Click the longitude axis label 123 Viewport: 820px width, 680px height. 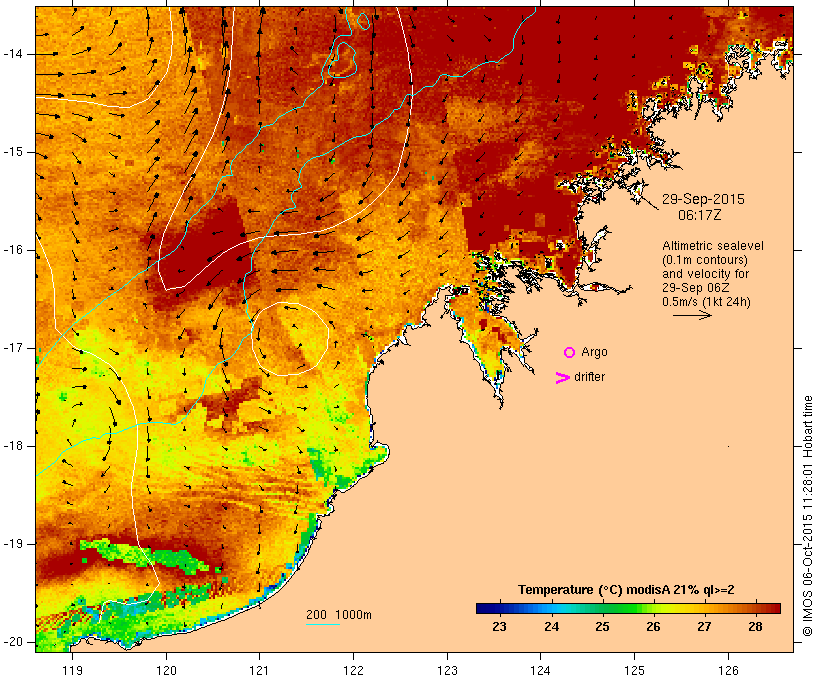click(447, 670)
